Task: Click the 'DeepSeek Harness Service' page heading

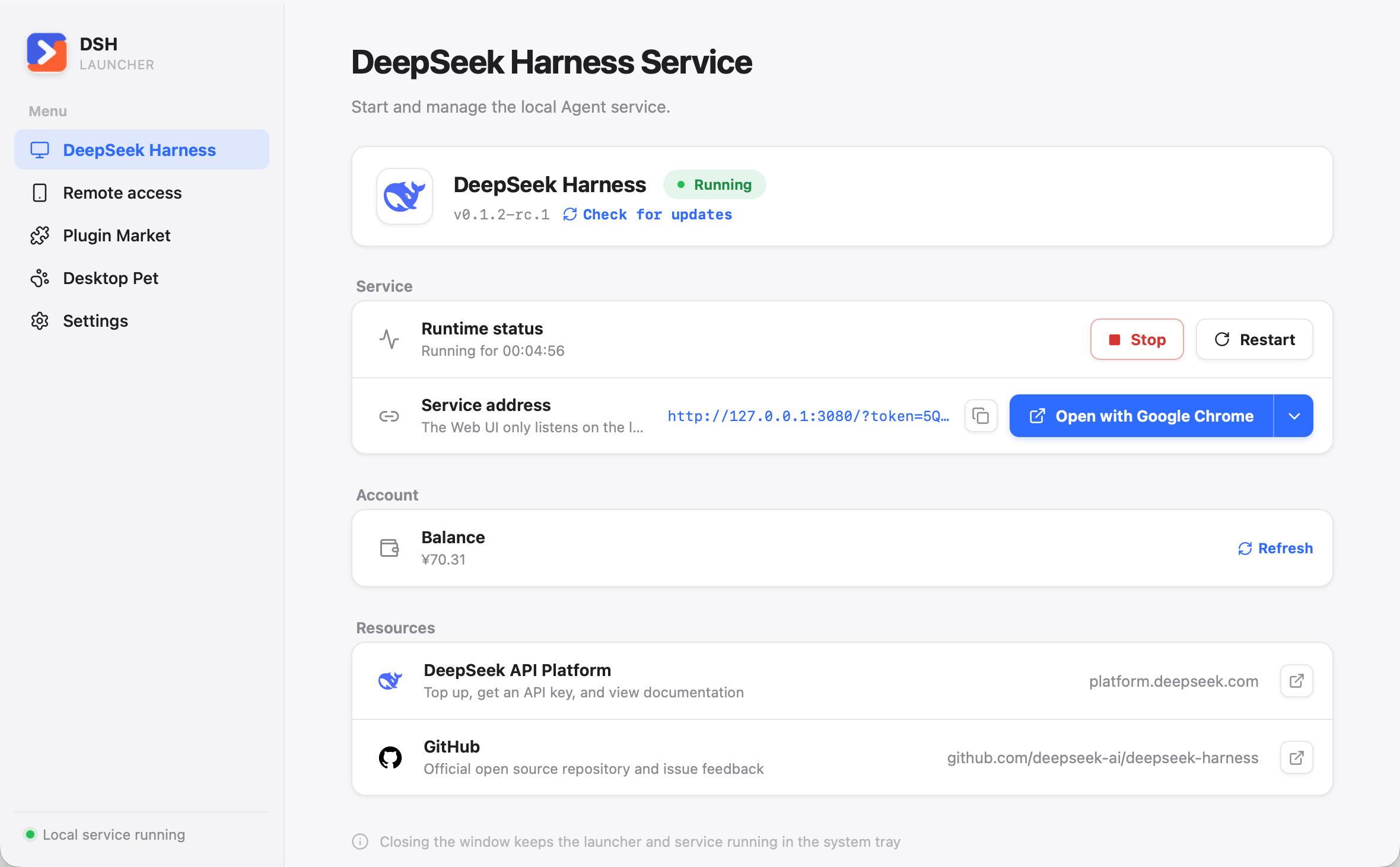Action: [x=552, y=62]
